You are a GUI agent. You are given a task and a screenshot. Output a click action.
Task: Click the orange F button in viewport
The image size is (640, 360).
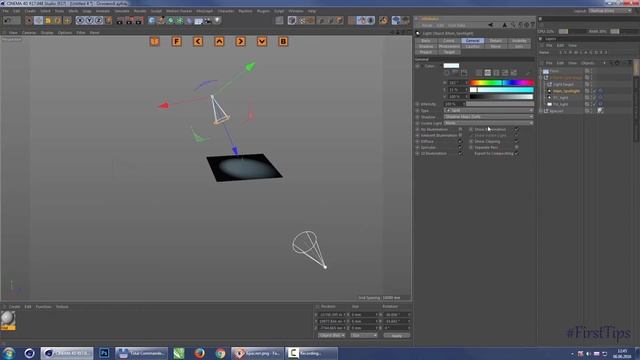tap(176, 41)
